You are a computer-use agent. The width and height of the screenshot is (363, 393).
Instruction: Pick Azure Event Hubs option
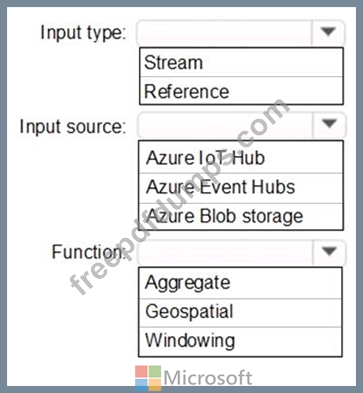(241, 188)
